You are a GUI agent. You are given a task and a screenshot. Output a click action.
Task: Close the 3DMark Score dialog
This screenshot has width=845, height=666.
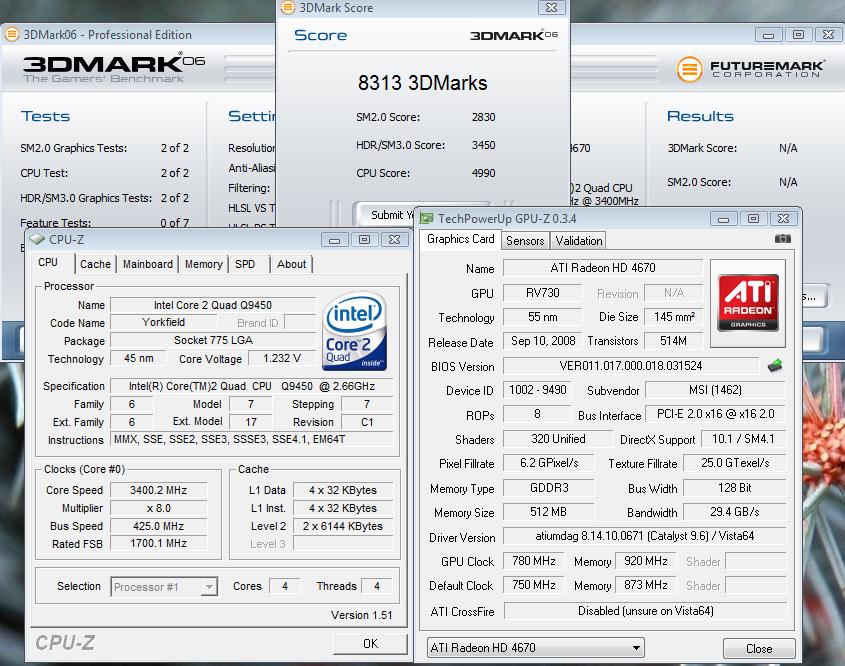click(x=551, y=8)
